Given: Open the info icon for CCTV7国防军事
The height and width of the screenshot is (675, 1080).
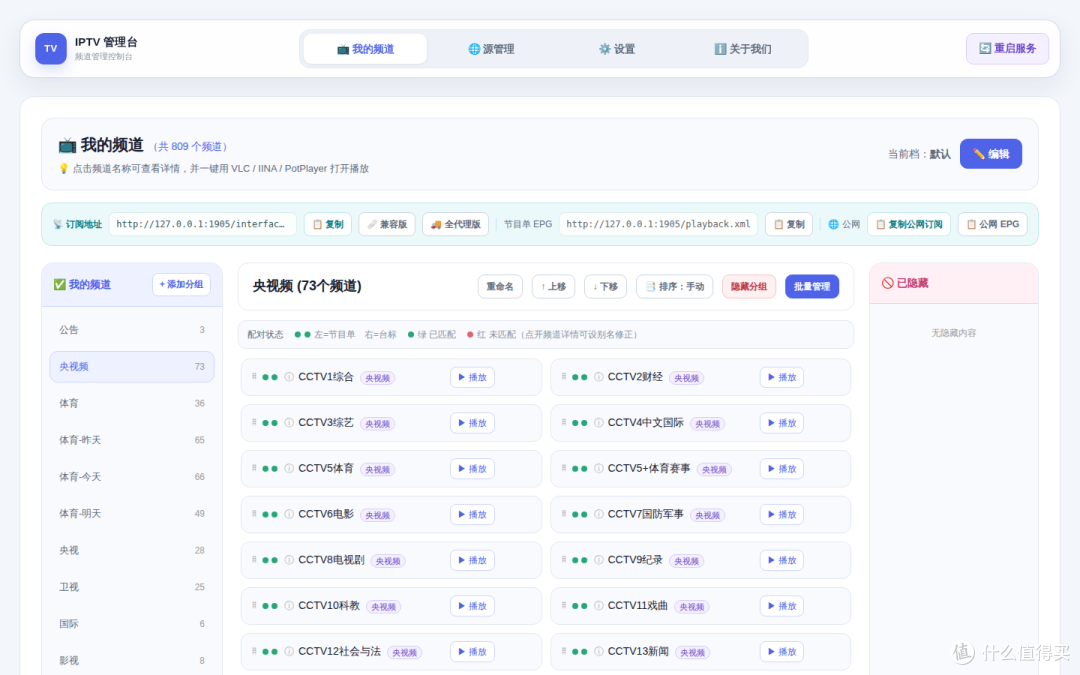Looking at the screenshot, I should (x=599, y=515).
